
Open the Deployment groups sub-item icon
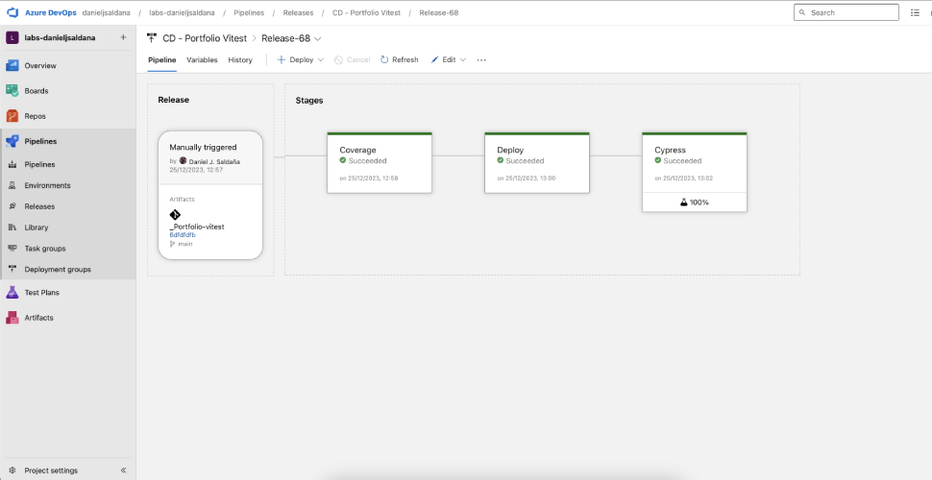12,269
